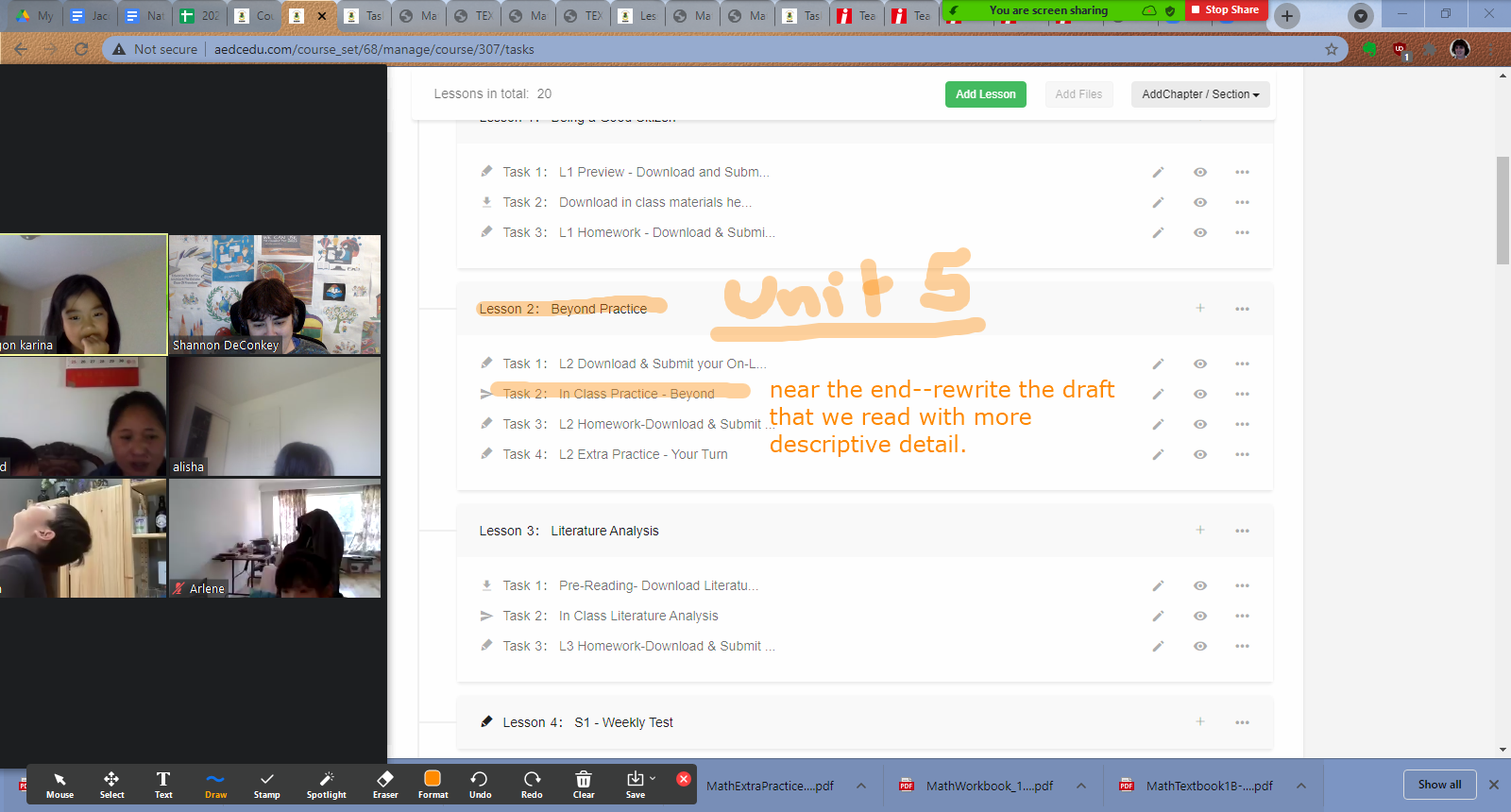The image size is (1511, 812).
Task: Edit Task 2 Download in class materials
Action: click(x=1158, y=202)
